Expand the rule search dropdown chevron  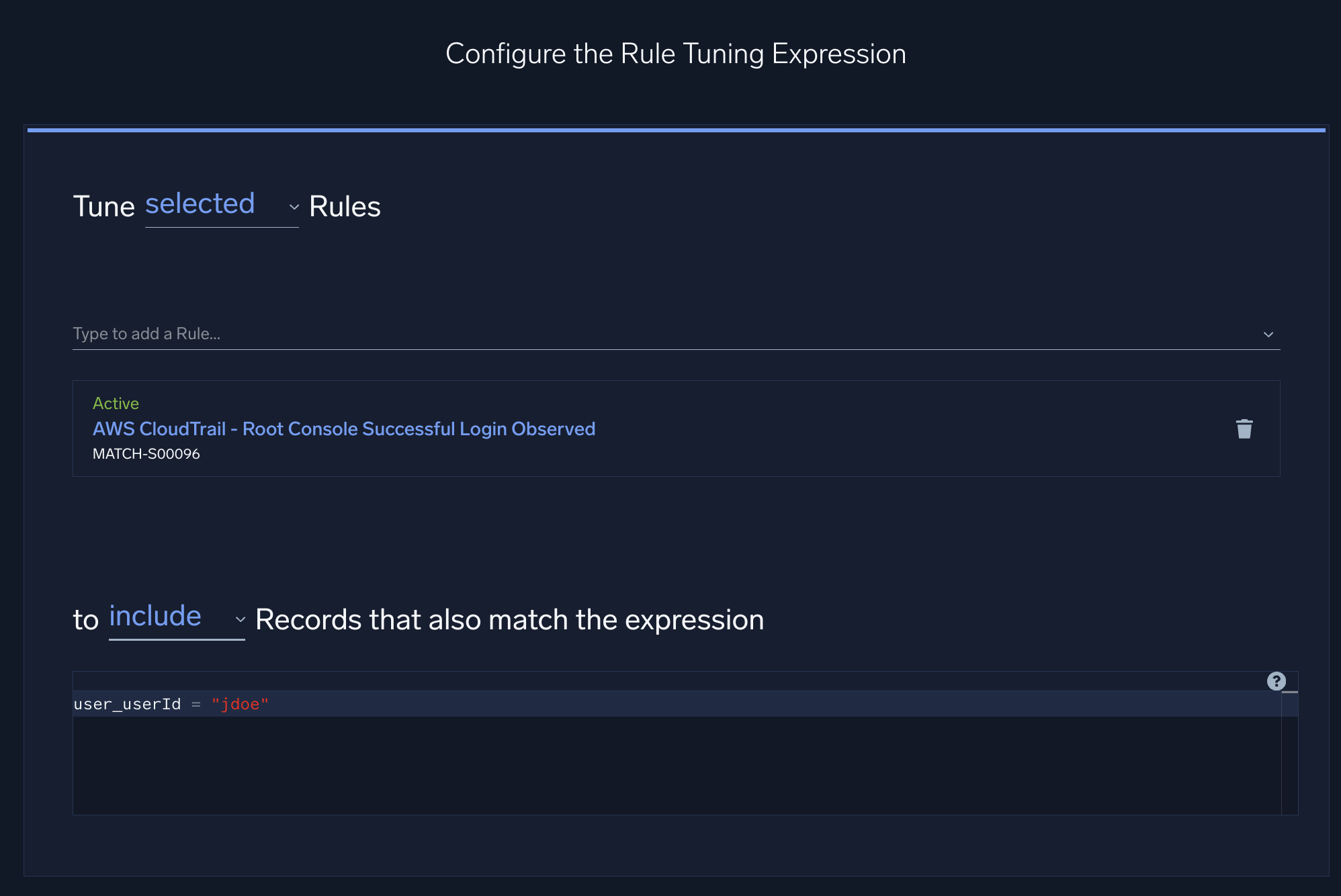1267,334
